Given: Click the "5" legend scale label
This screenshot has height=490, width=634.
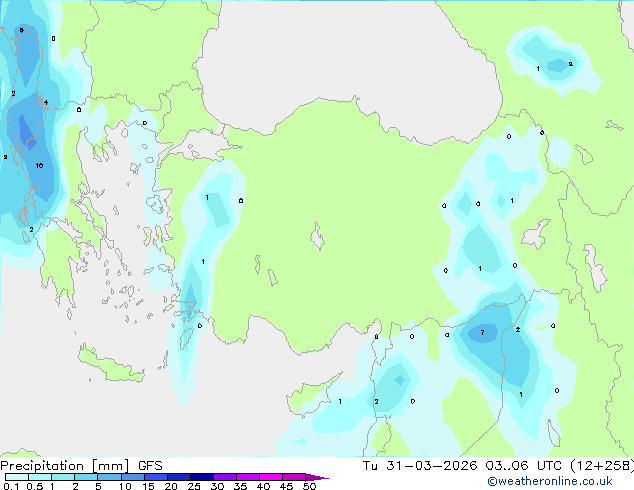Looking at the screenshot, I should click(98, 486).
